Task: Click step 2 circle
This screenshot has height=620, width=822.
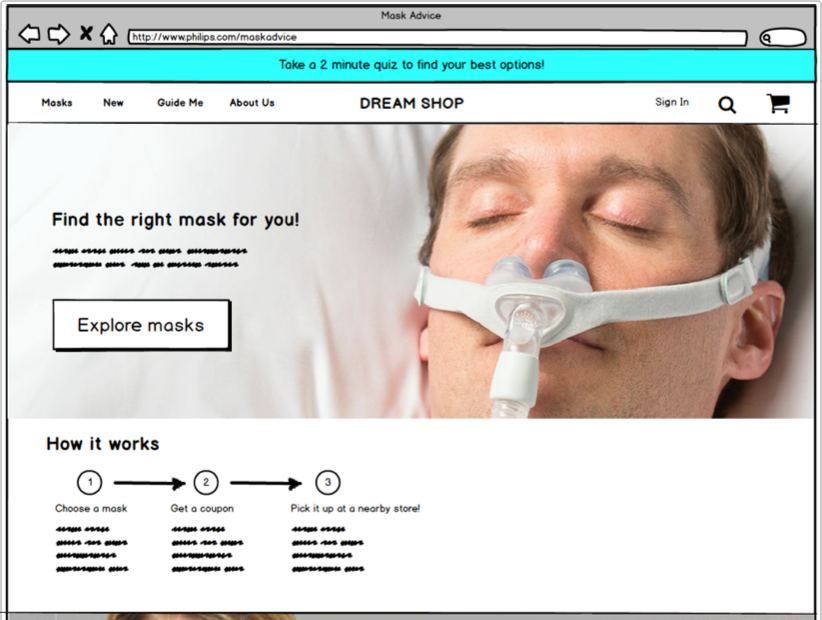Action: coord(206,482)
